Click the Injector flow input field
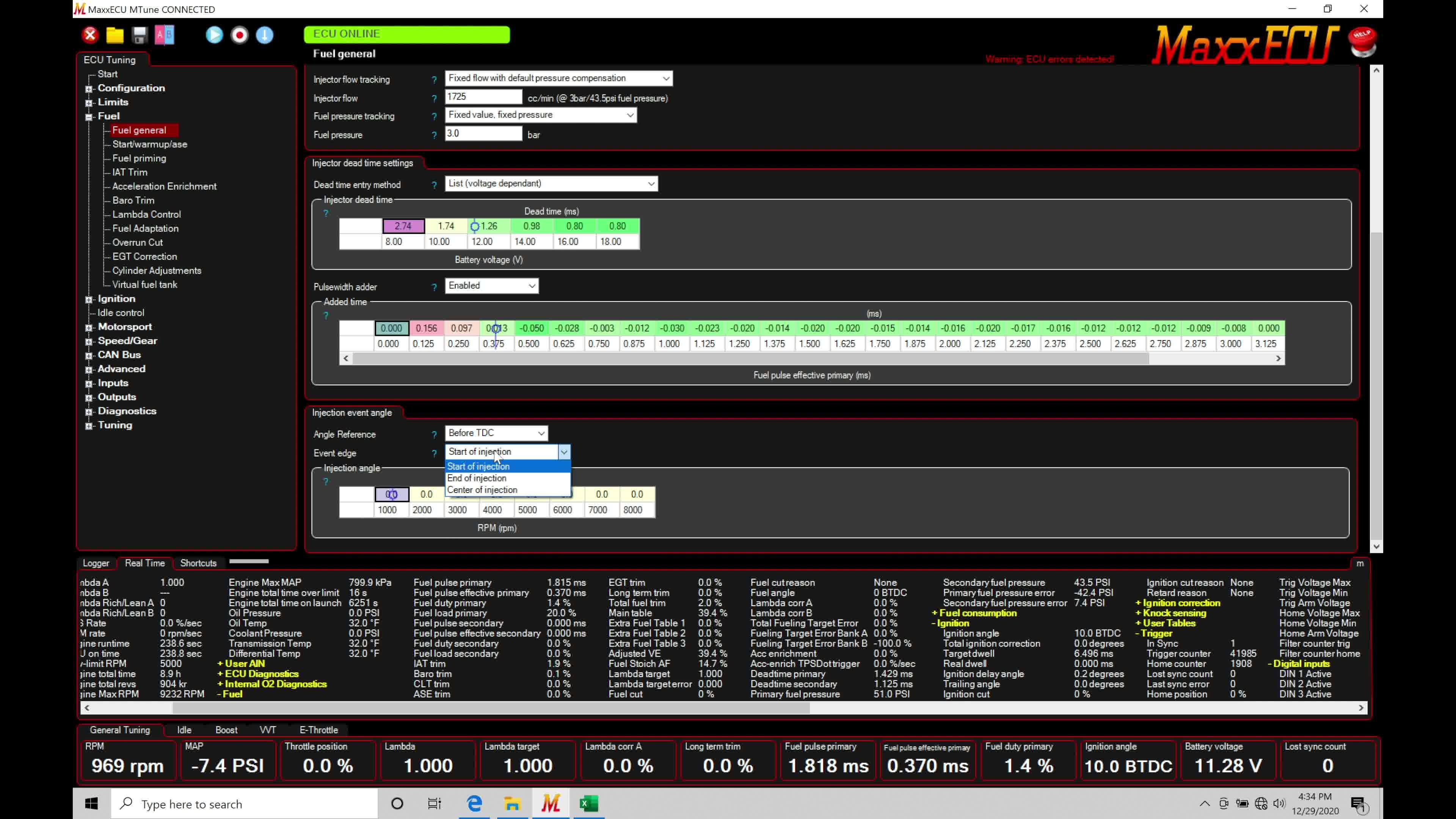 click(483, 97)
